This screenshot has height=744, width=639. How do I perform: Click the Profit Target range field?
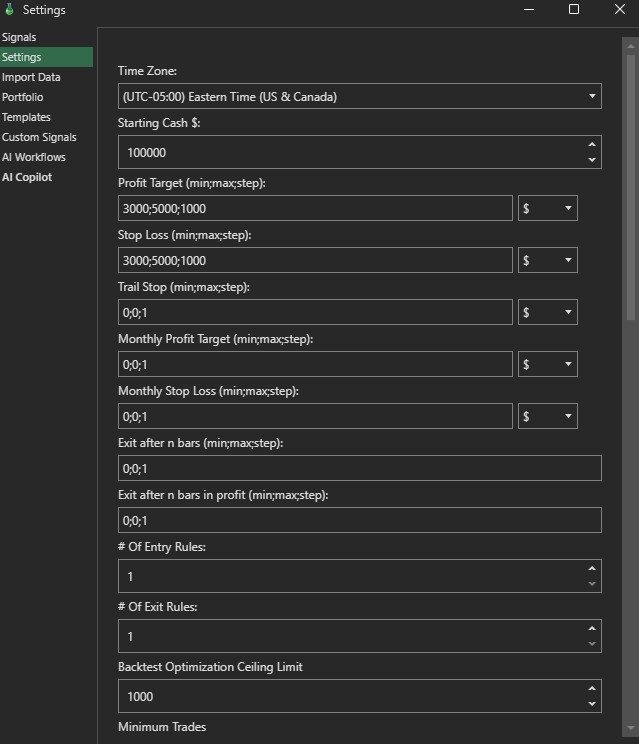click(x=315, y=208)
